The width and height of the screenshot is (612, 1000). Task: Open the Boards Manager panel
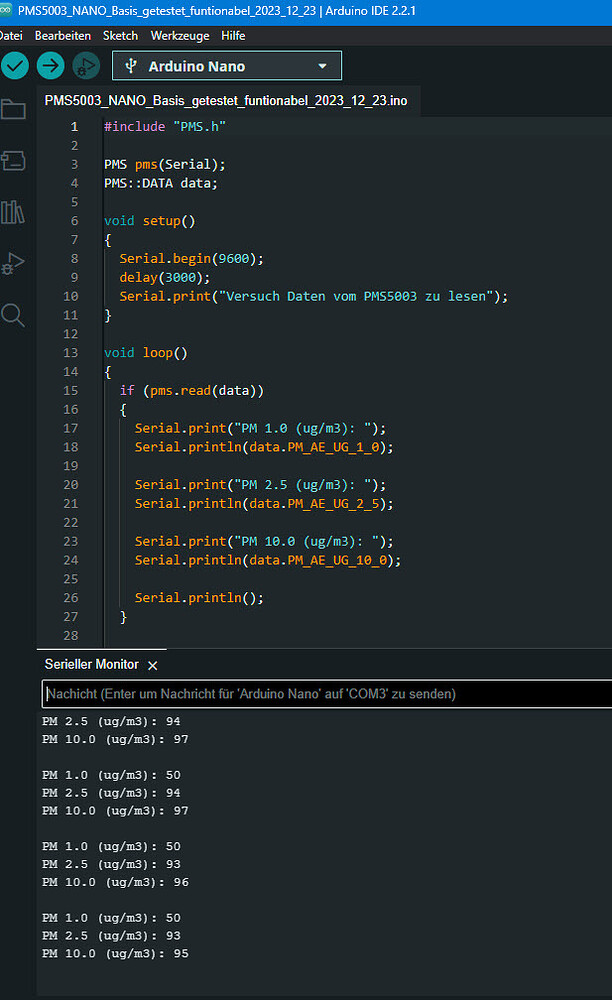13,161
